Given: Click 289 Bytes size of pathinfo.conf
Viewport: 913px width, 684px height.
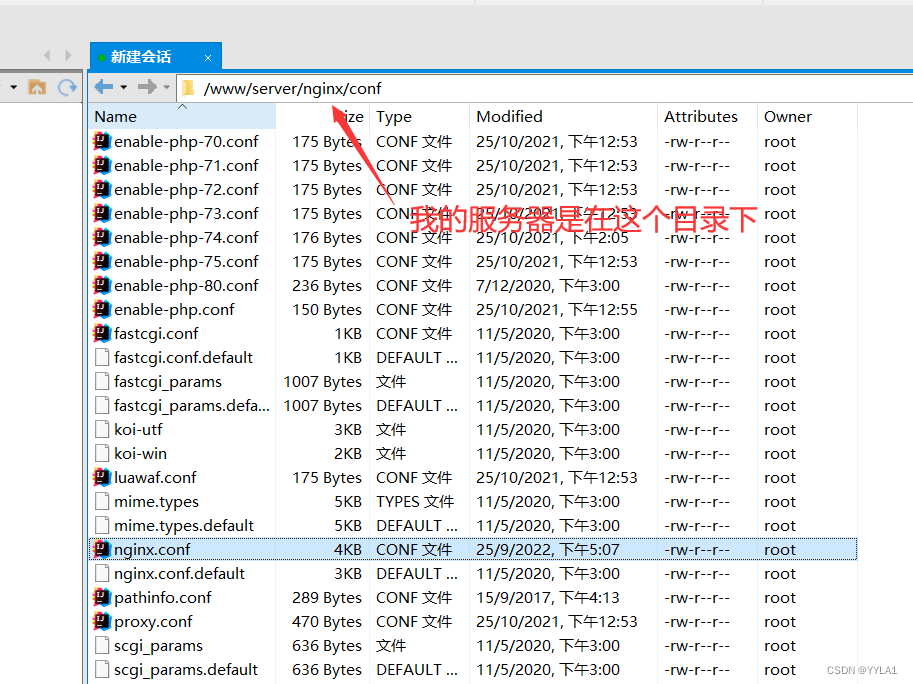Looking at the screenshot, I should coord(327,598).
